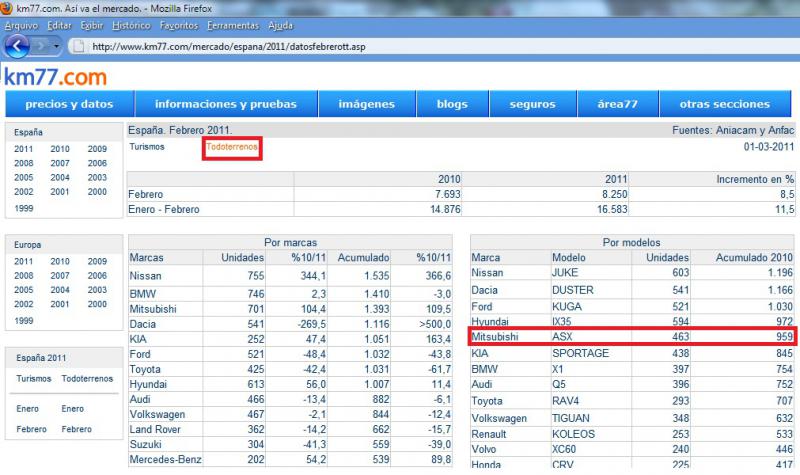The height and width of the screenshot is (475, 800).
Task: Open Europa 2001 year link
Action: click(60, 304)
